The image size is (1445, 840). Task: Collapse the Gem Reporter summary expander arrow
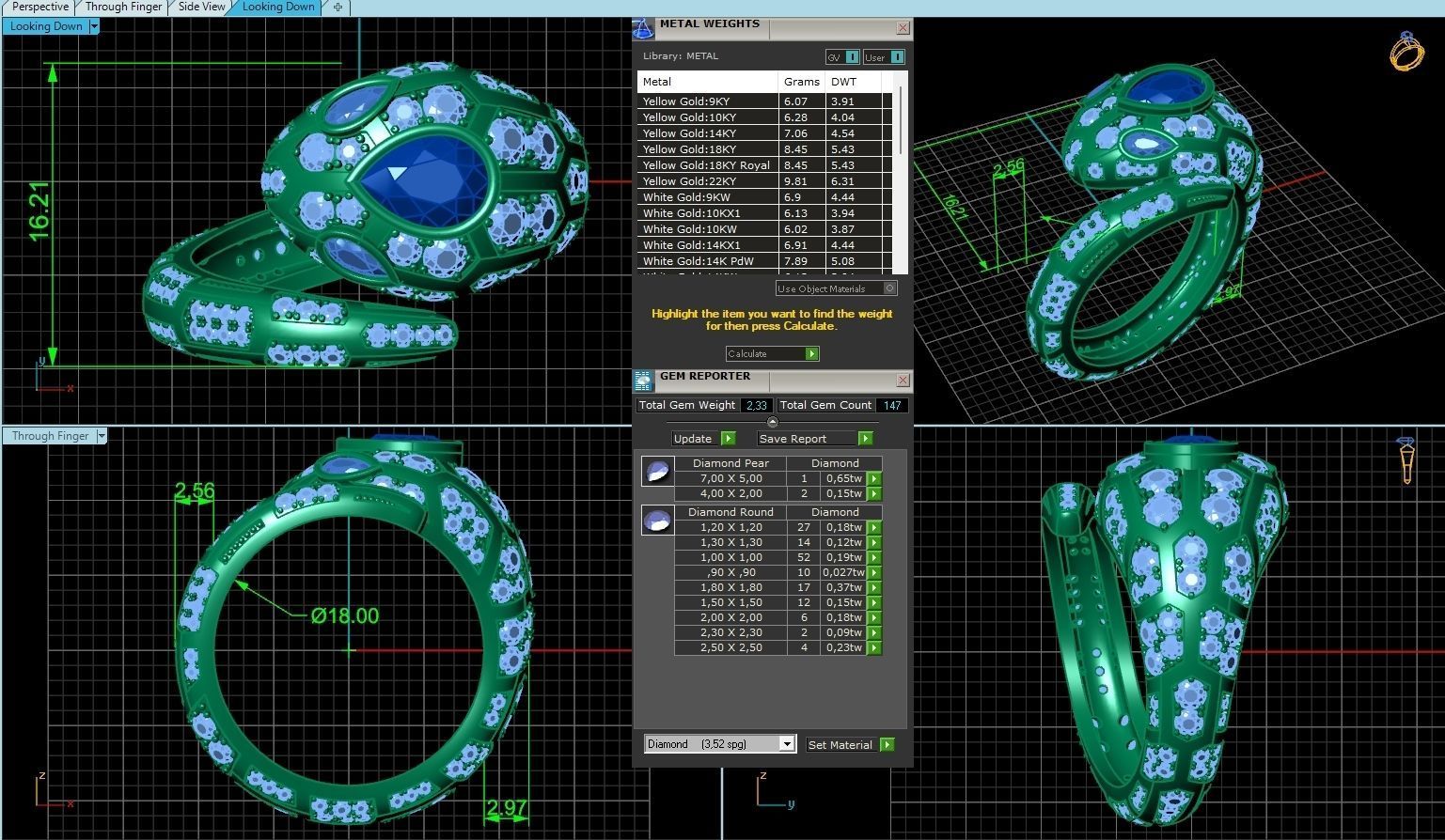point(773,422)
